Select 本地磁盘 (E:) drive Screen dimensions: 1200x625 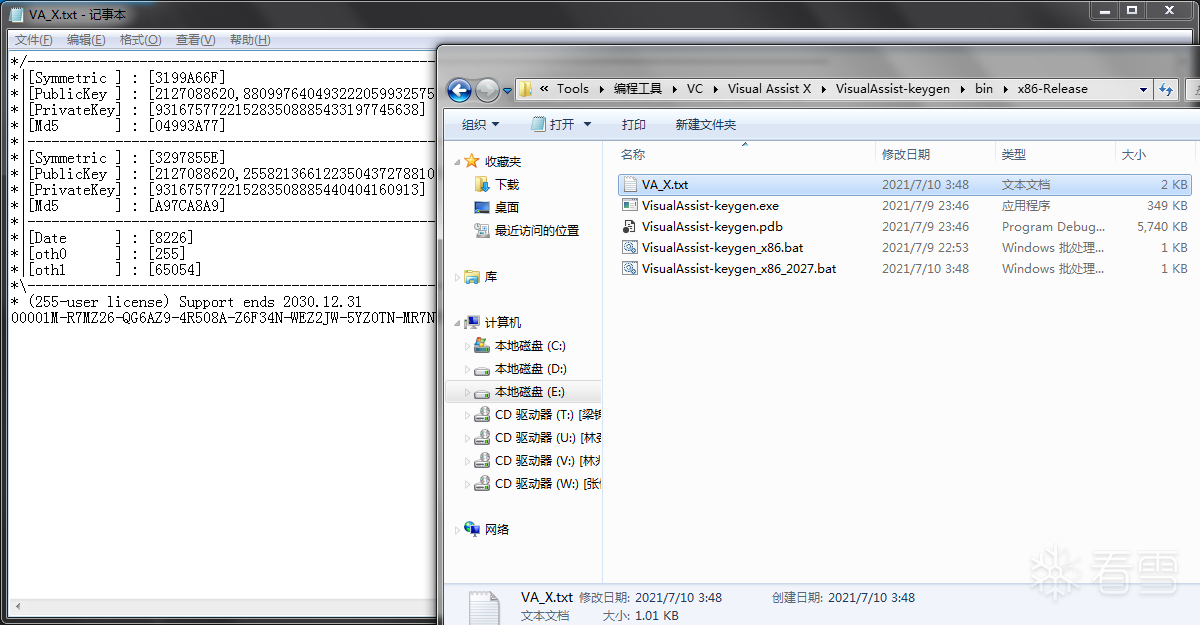[530, 392]
